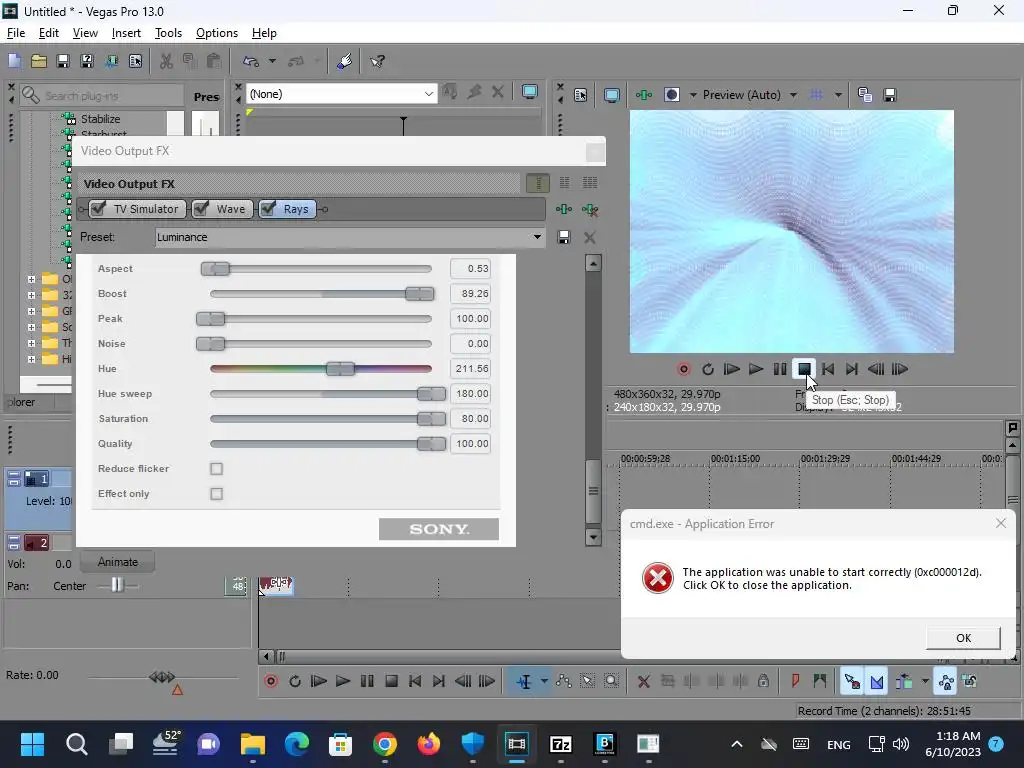This screenshot has height=768, width=1024.
Task: Enable the Reduce flicker checkbox
Action: pyautogui.click(x=216, y=469)
